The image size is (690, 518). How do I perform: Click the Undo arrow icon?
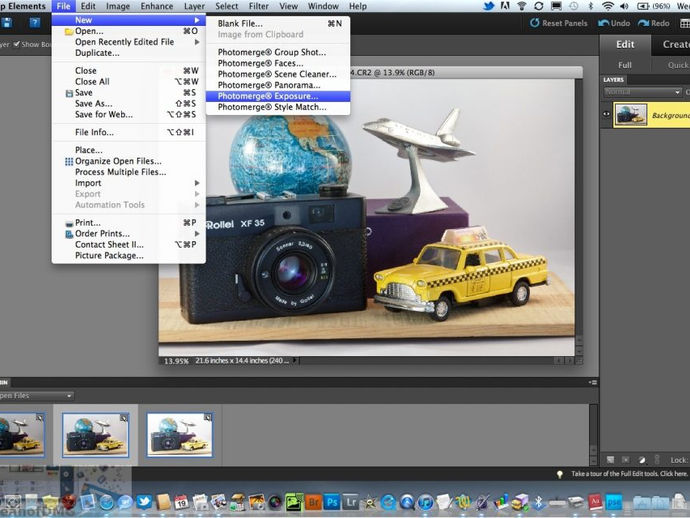603,23
